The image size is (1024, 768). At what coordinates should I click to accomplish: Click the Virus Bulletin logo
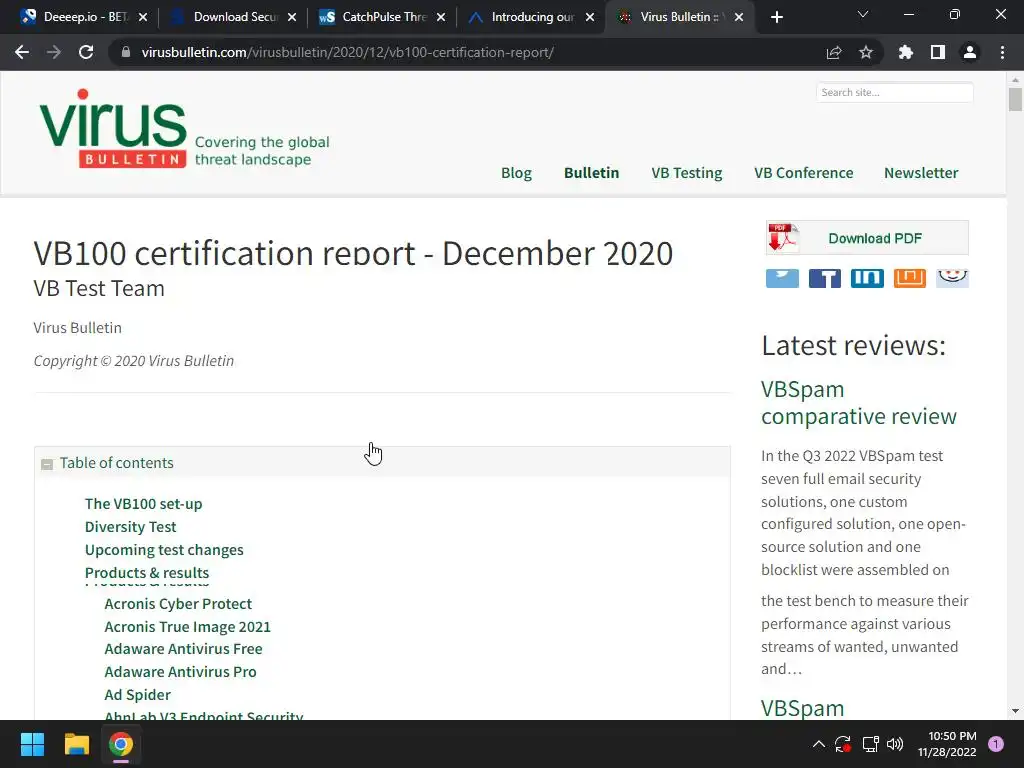113,129
